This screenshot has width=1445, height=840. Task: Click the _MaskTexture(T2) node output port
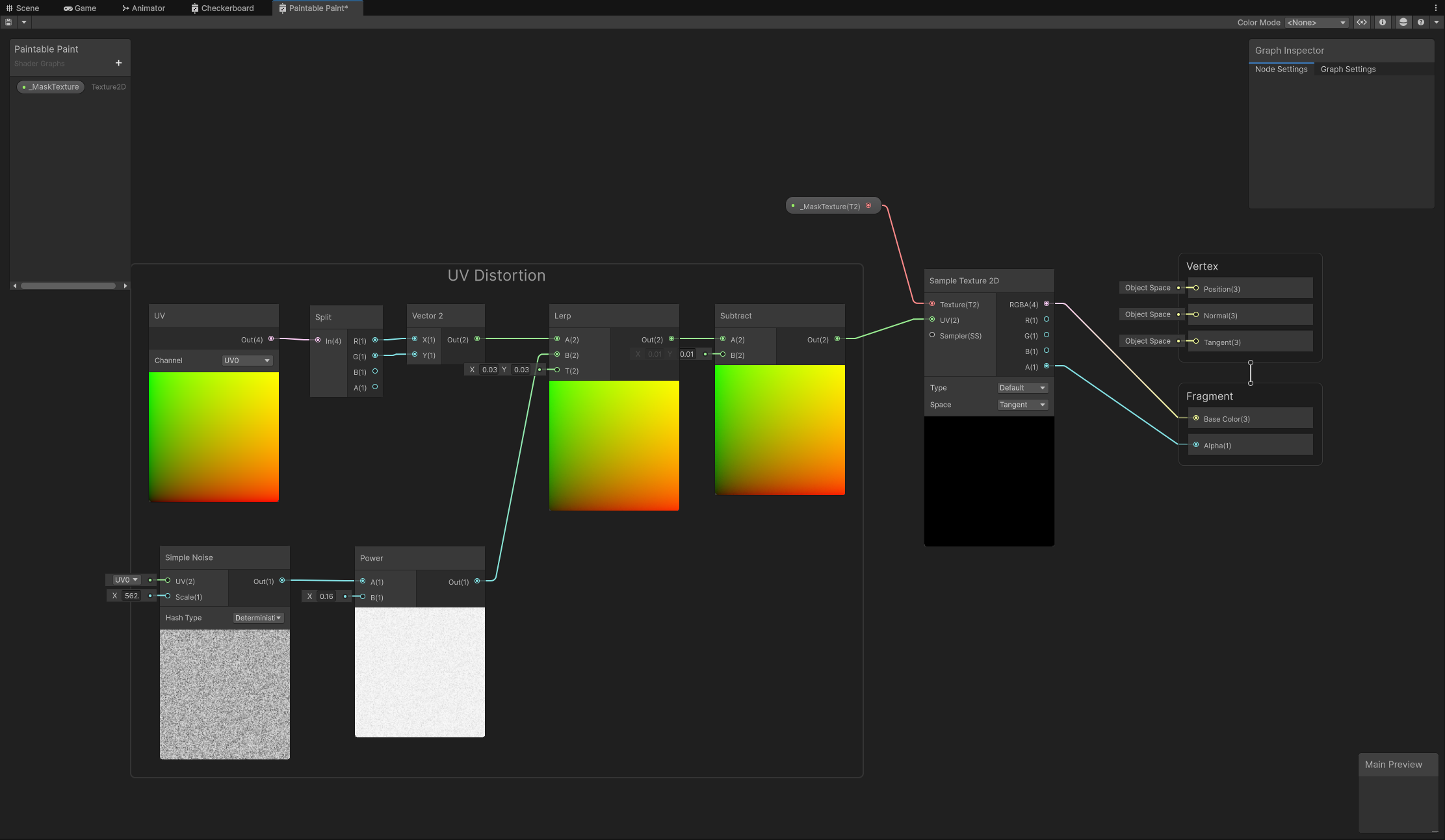868,205
